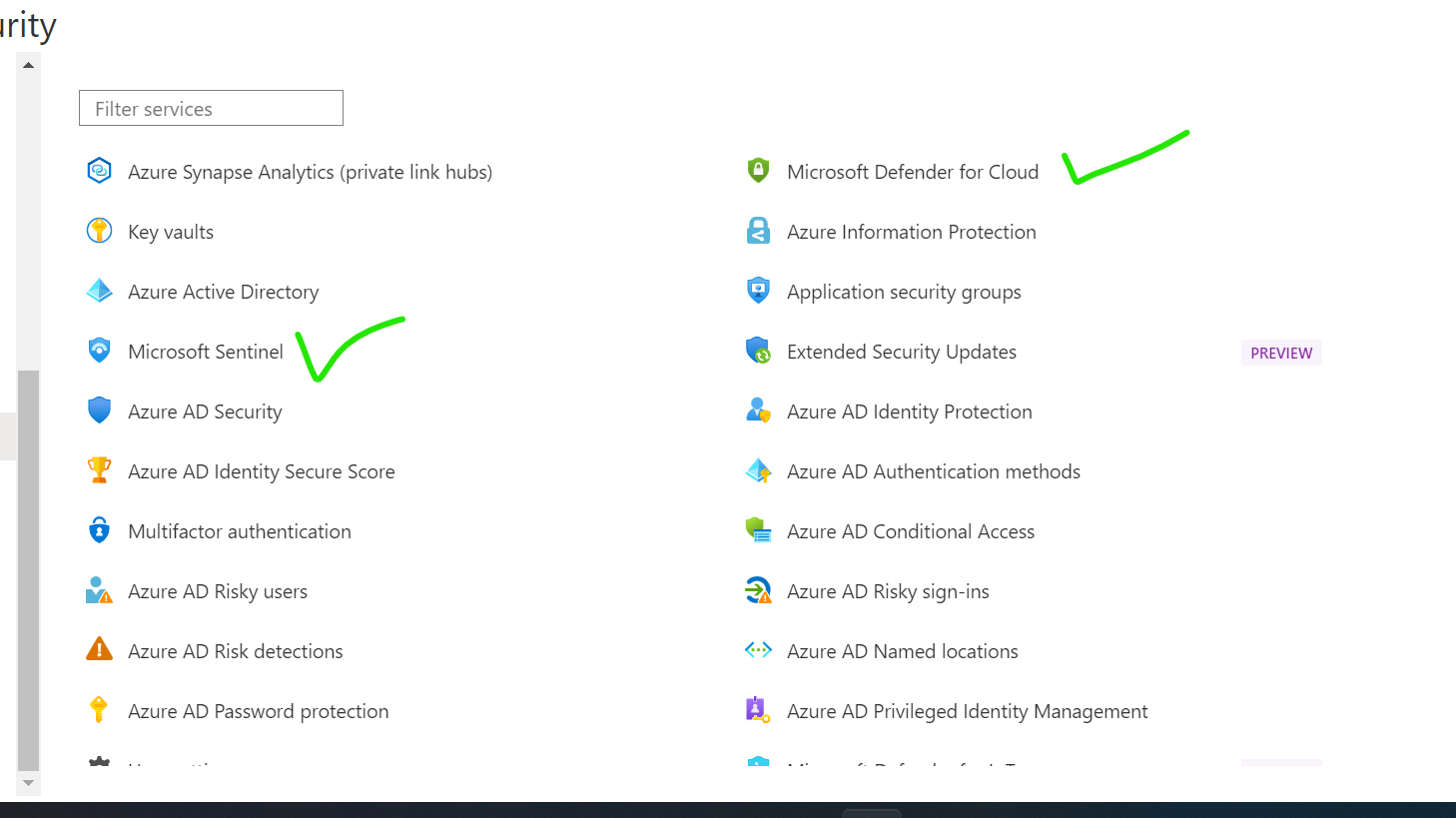Click the Azure Information Protection lock icon
Viewport: 1456px width, 818px height.
[758, 231]
